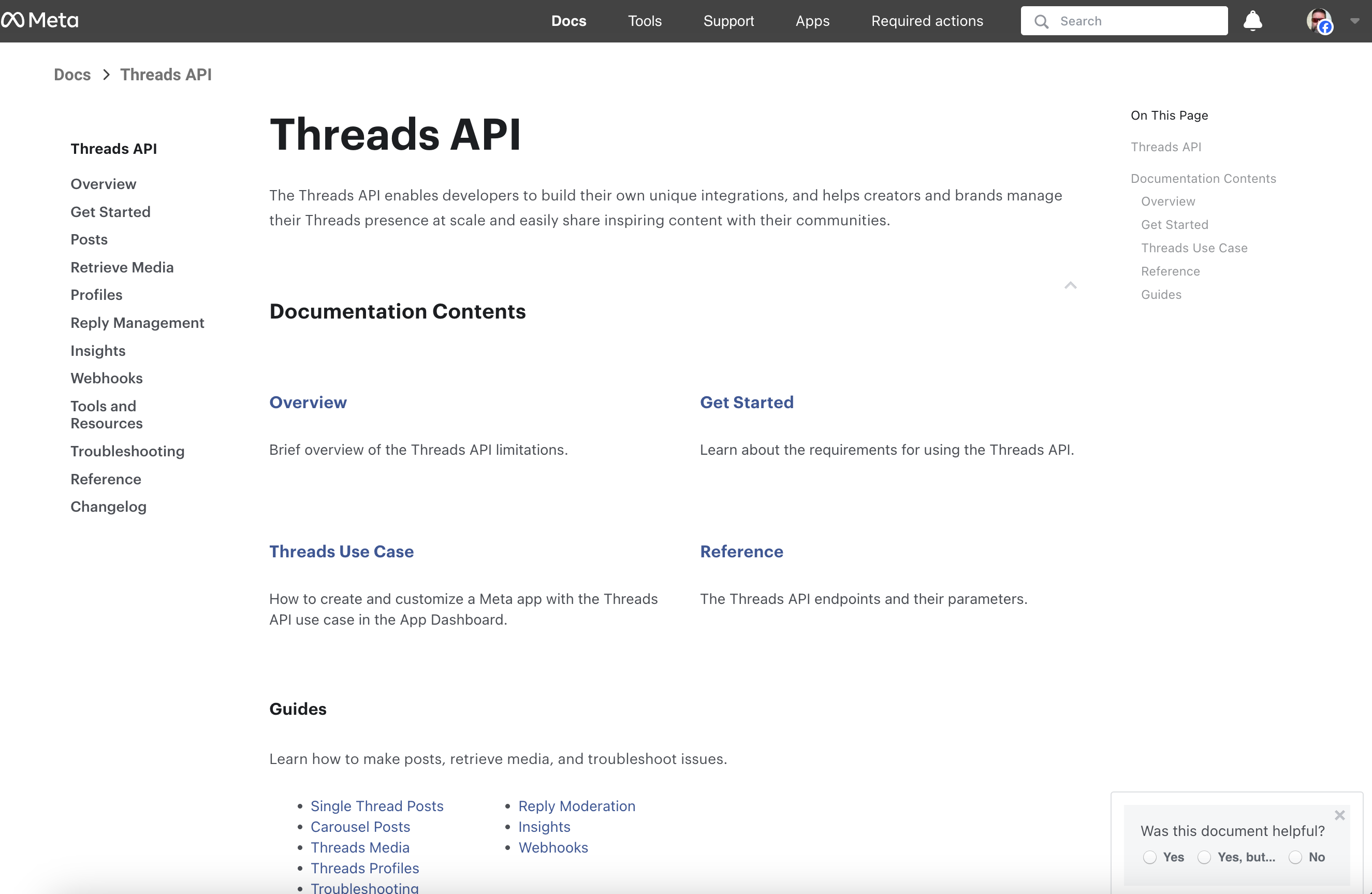Dismiss the feedback dialog with the X
The image size is (1372, 894).
(x=1340, y=815)
